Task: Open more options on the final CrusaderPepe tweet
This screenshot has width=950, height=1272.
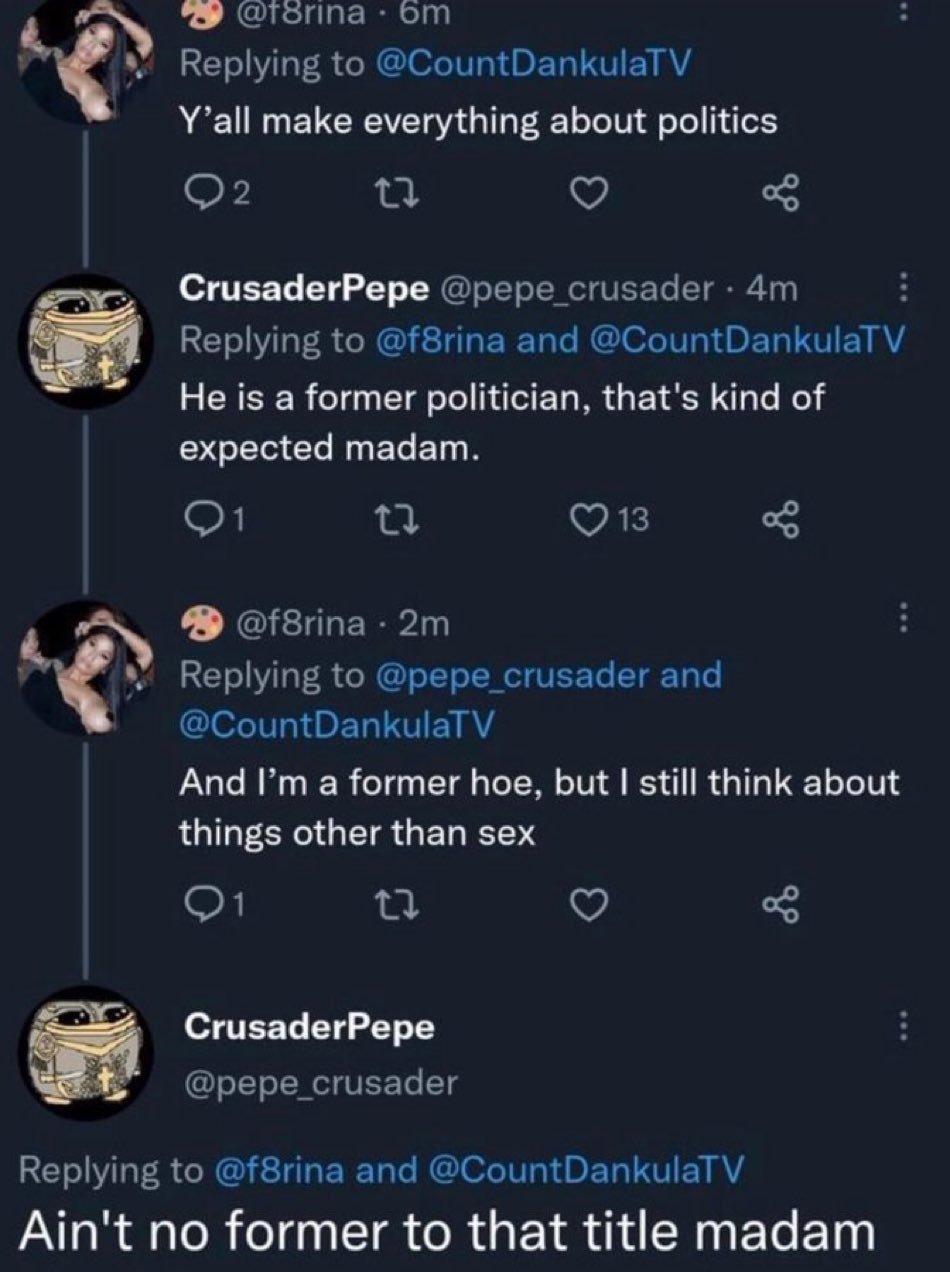Action: click(x=904, y=1026)
